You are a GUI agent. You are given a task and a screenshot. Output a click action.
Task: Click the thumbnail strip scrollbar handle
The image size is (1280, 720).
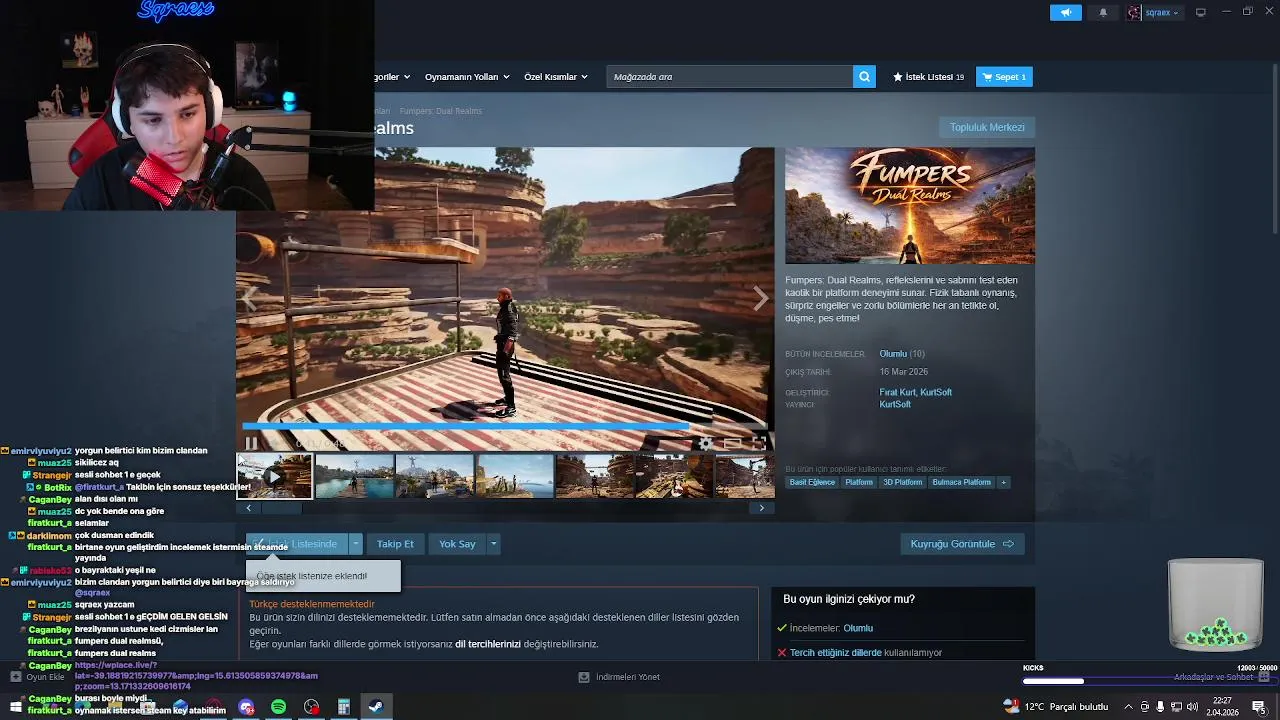(x=282, y=508)
